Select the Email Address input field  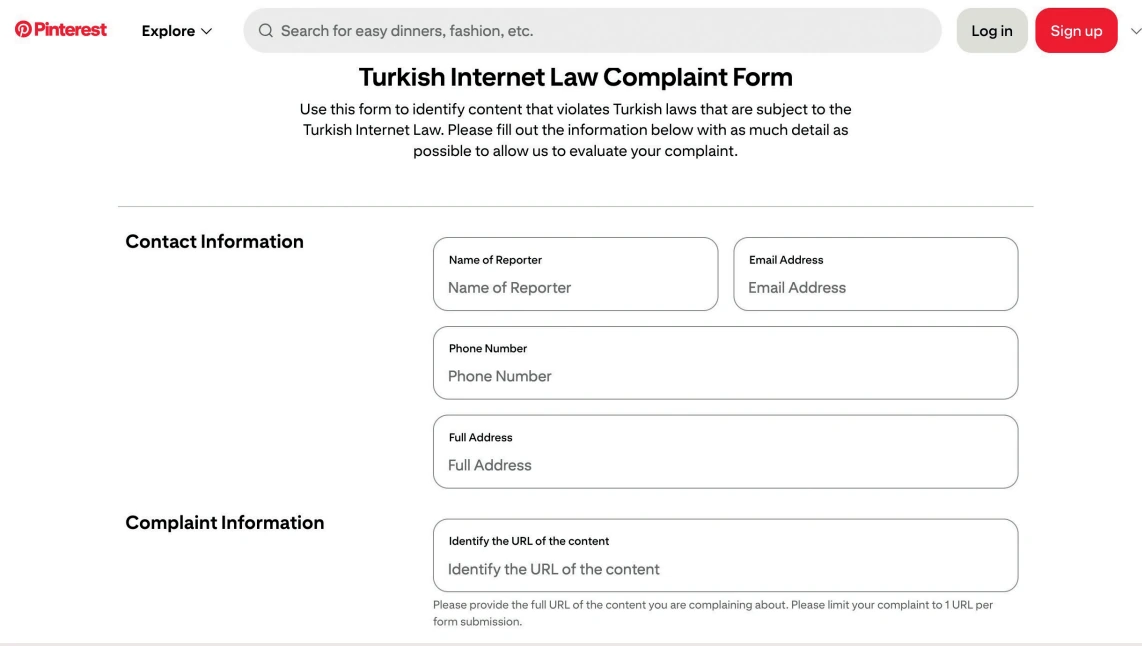[875, 274]
